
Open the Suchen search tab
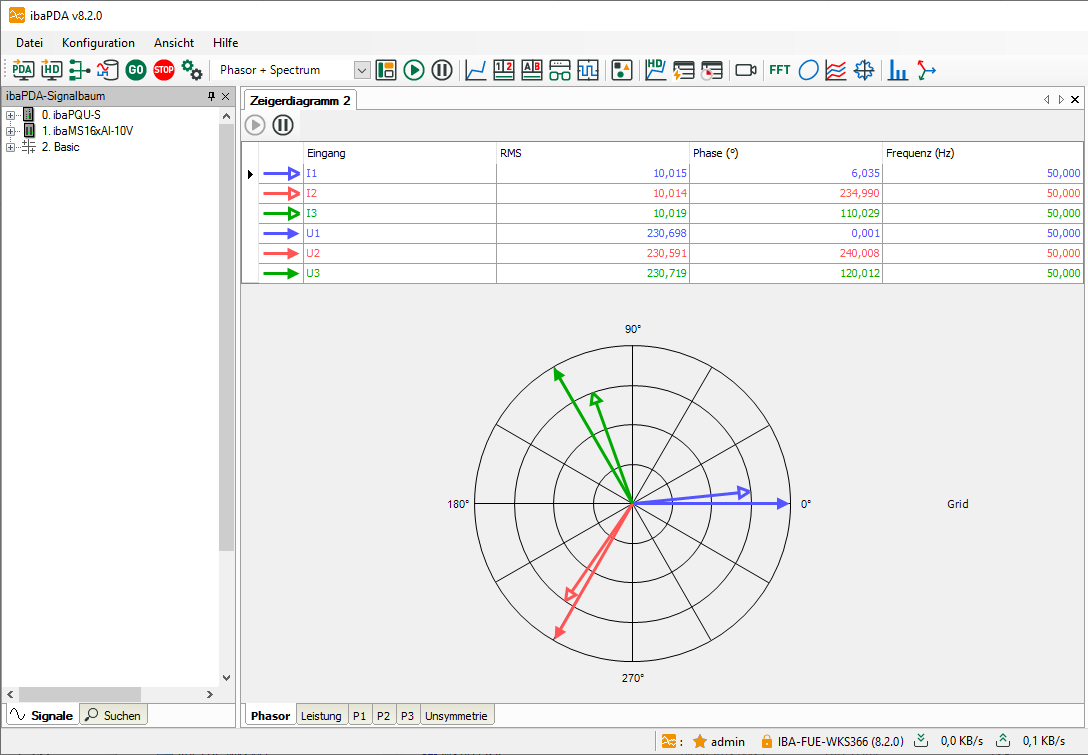pos(113,715)
